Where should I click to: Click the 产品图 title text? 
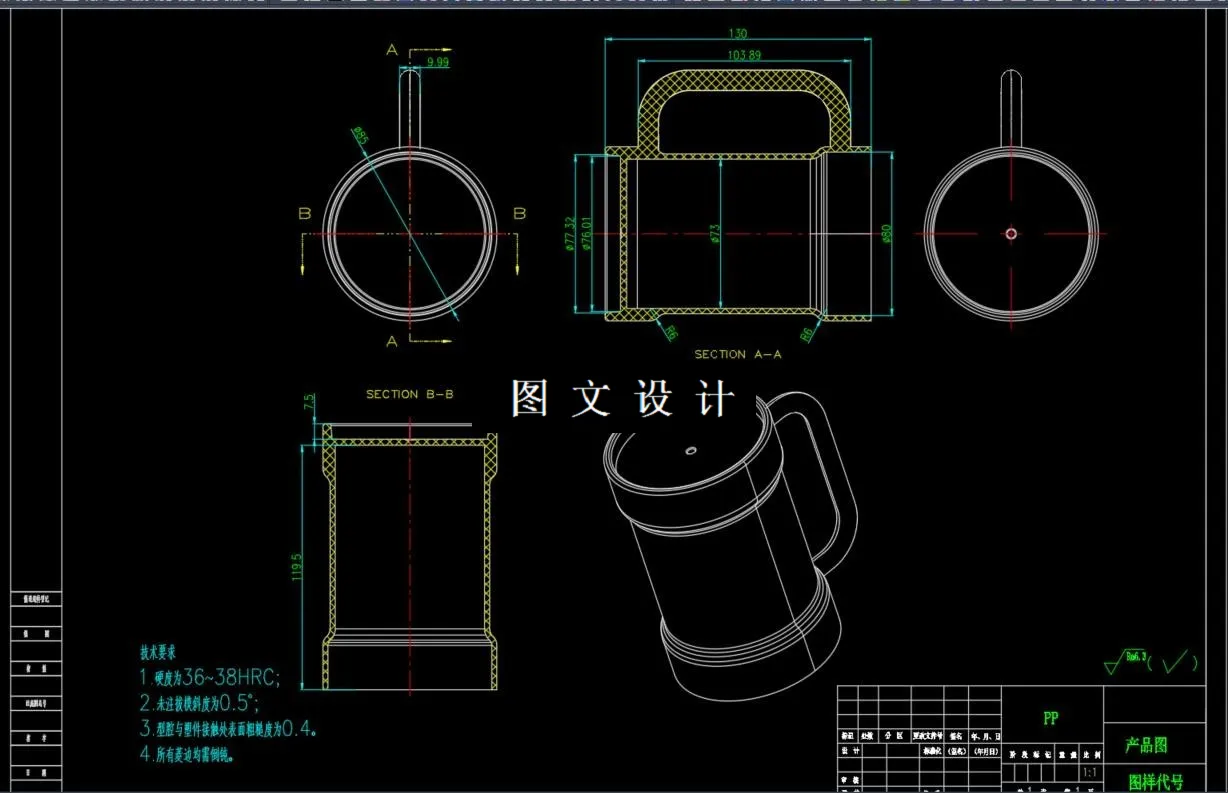pyautogui.click(x=1147, y=745)
